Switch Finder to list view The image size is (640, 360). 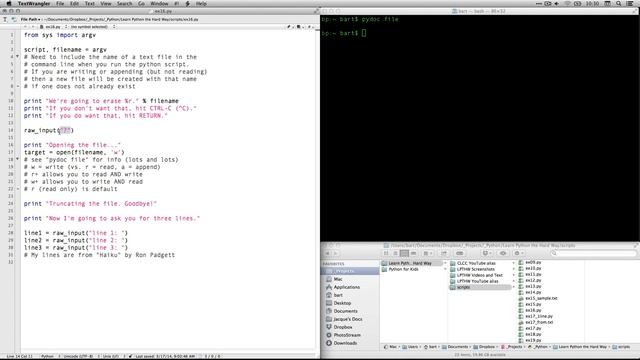click(x=395, y=253)
